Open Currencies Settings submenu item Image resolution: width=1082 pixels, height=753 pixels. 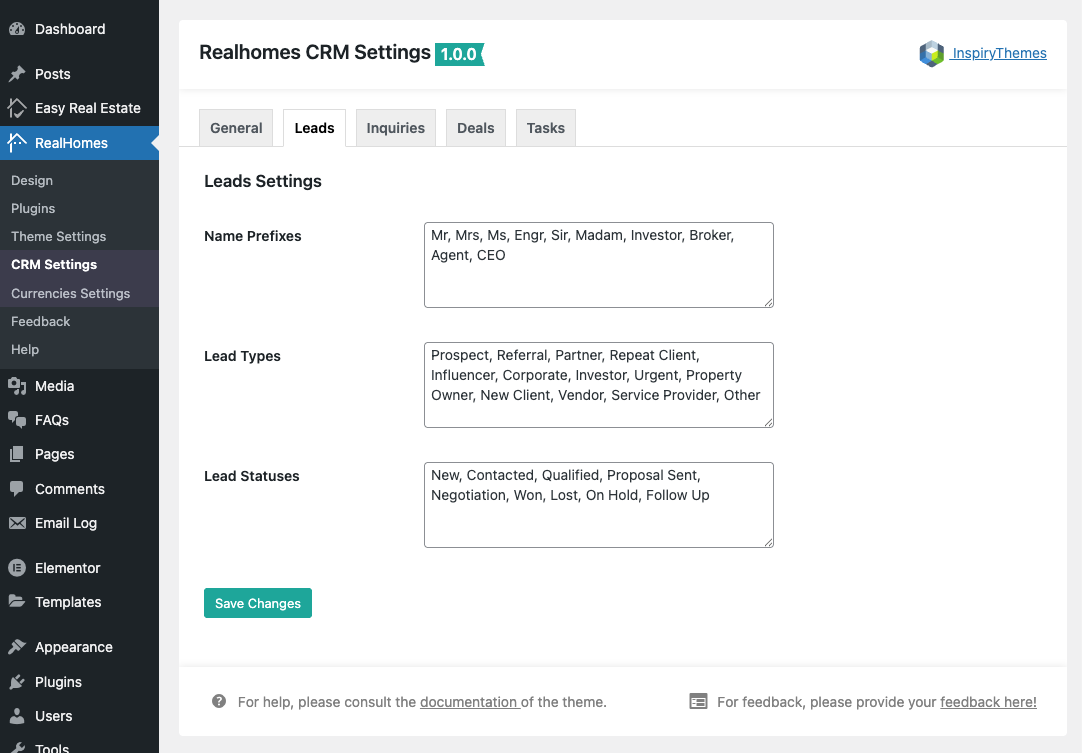[70, 293]
